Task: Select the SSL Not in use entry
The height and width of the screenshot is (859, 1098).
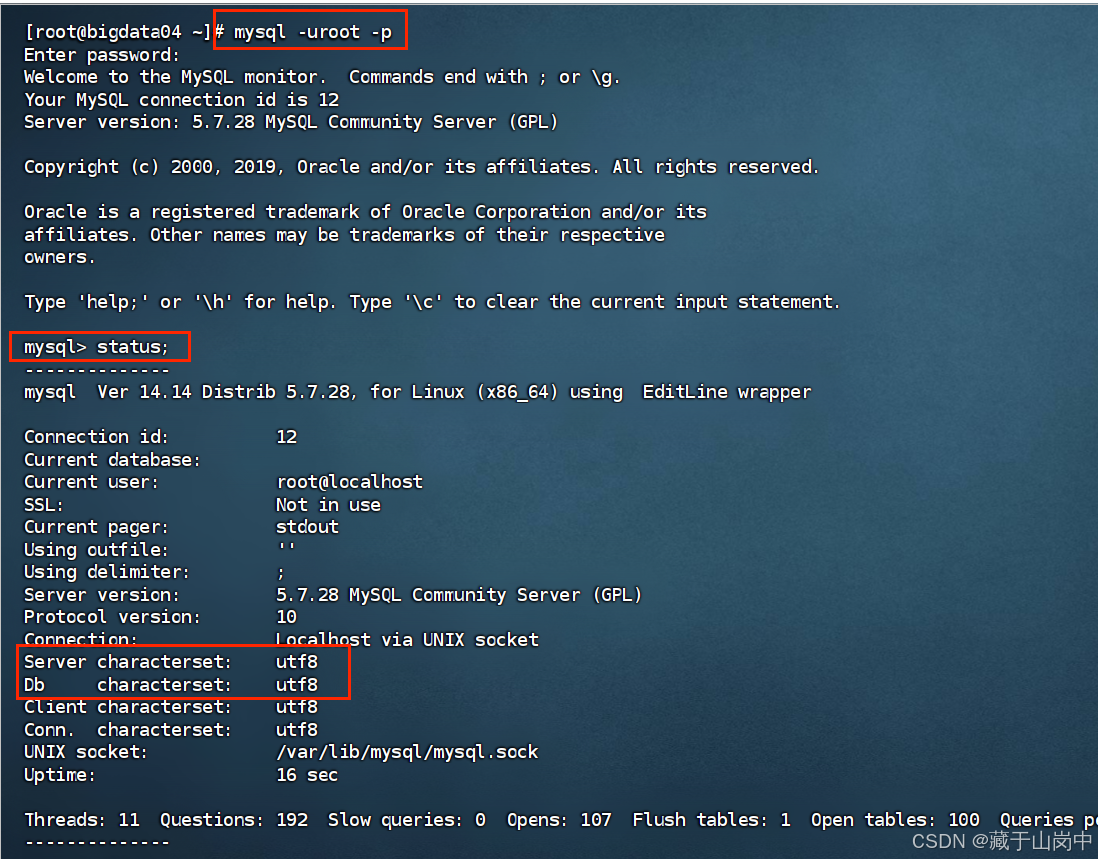Action: pyautogui.click(x=321, y=504)
